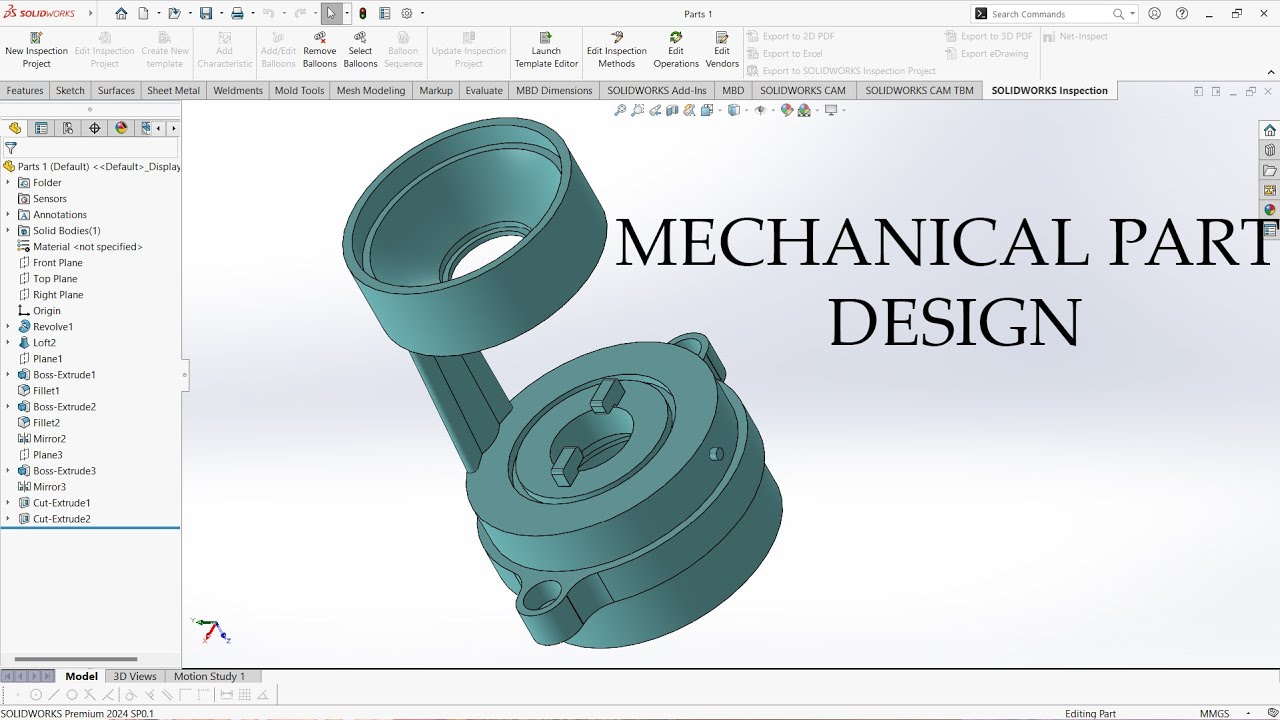This screenshot has width=1280, height=720.
Task: Create a new document with the New icon
Action: point(143,14)
